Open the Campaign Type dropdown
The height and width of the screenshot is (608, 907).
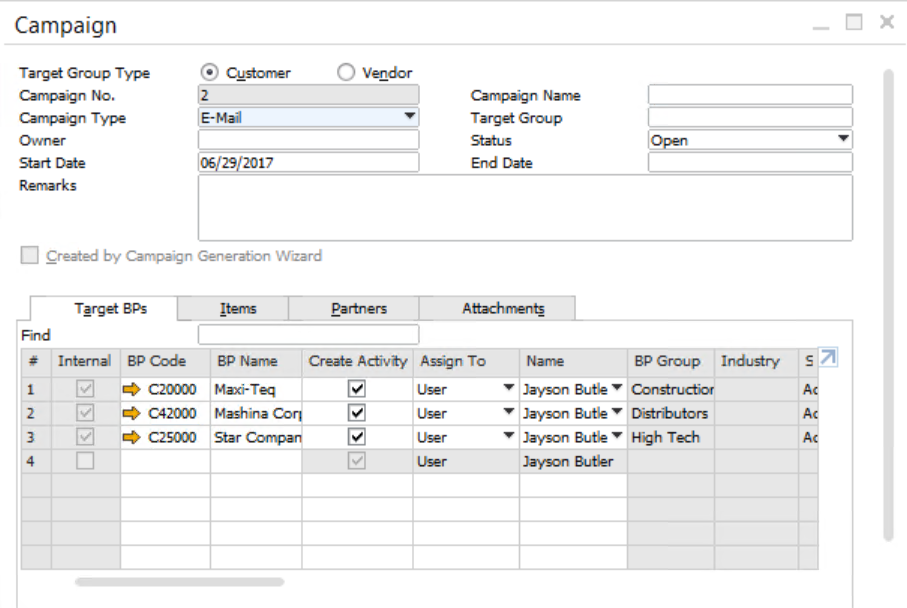coord(409,117)
